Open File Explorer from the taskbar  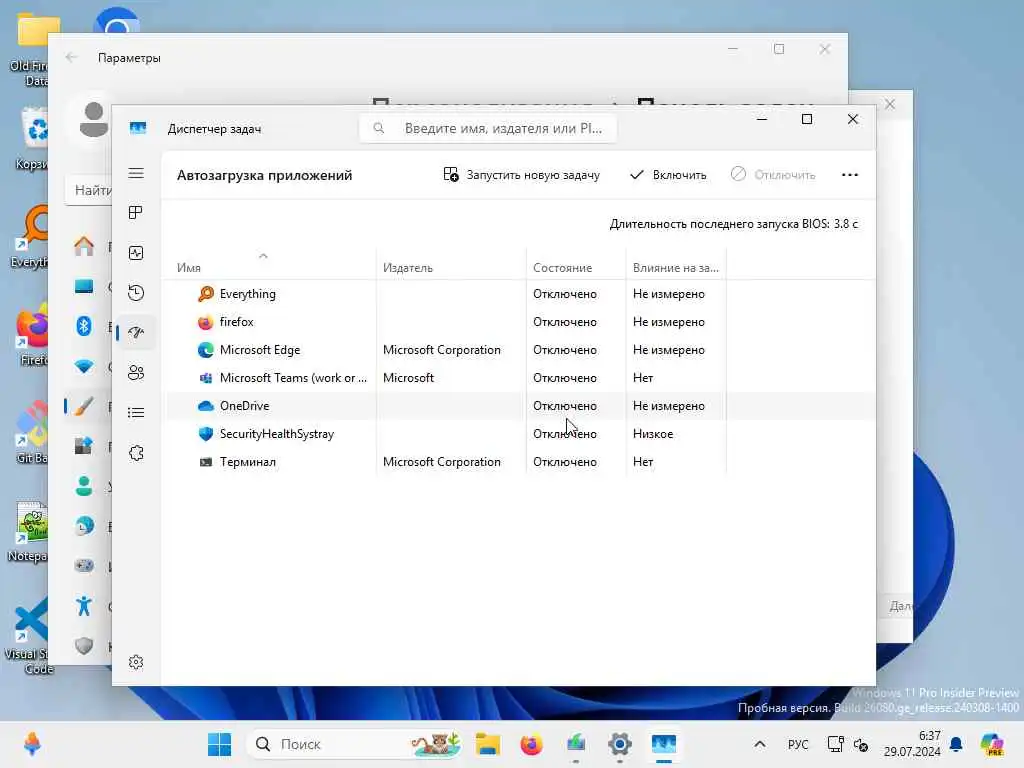pos(488,744)
